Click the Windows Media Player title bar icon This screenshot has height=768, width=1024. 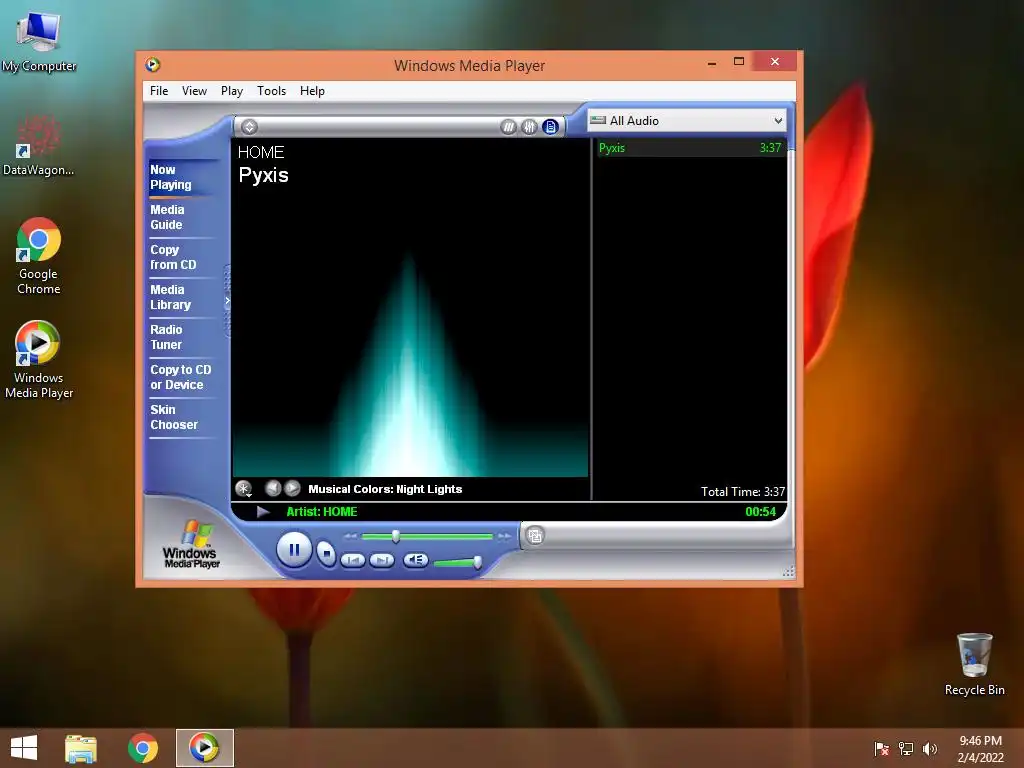tap(153, 64)
